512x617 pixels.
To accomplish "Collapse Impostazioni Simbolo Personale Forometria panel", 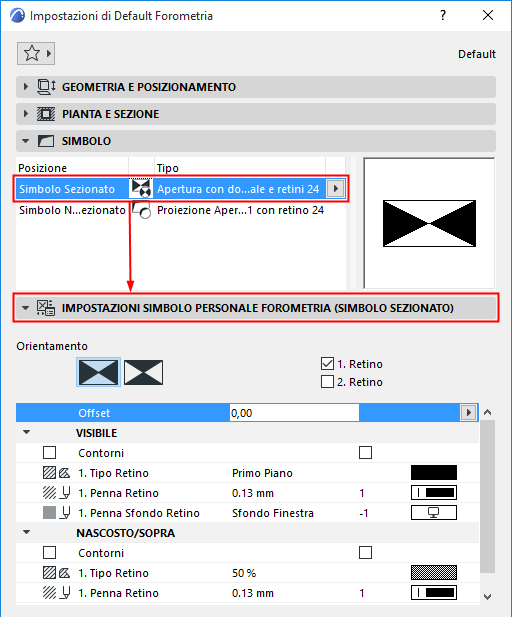I will tap(26, 308).
